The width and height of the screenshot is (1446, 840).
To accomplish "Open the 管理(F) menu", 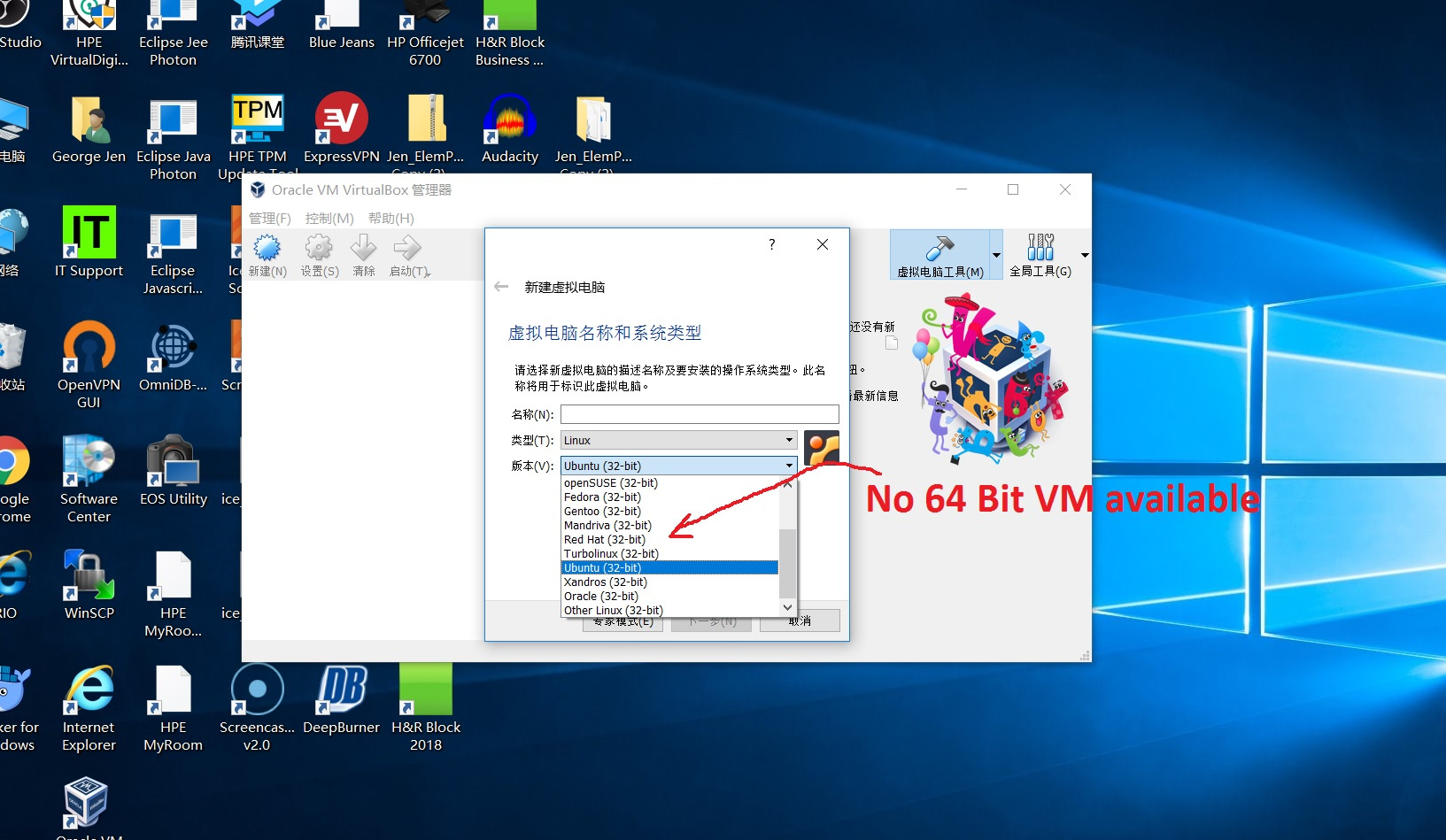I will pos(269,218).
